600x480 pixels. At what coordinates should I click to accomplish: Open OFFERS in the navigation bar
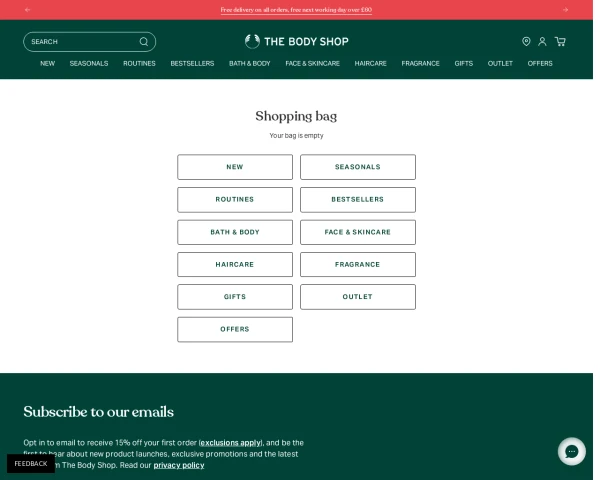point(540,64)
